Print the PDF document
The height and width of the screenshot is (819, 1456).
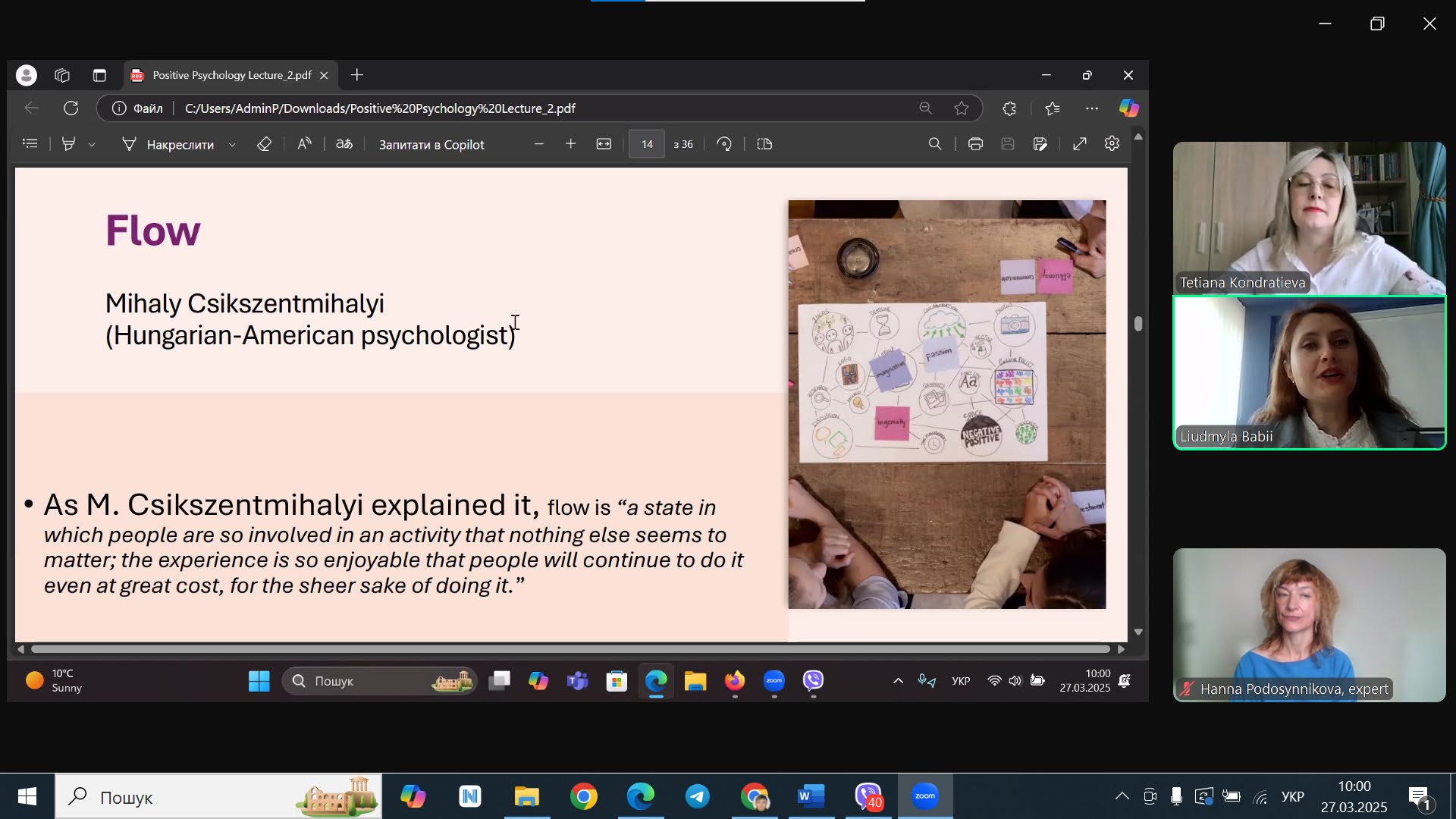click(x=975, y=144)
